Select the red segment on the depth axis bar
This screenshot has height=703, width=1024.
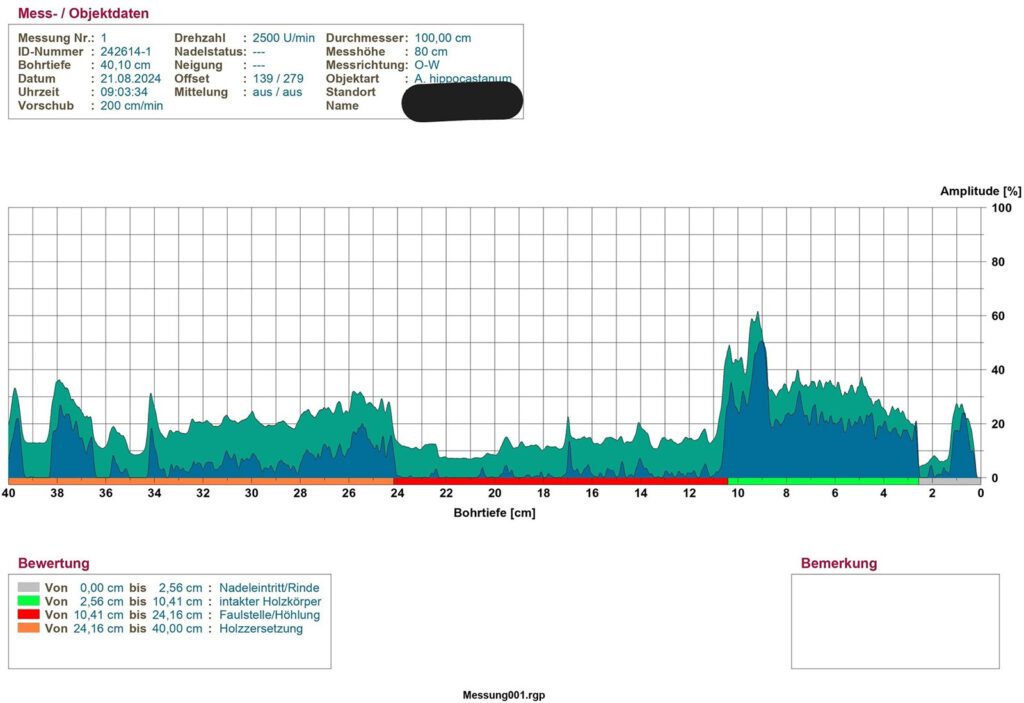click(x=560, y=481)
